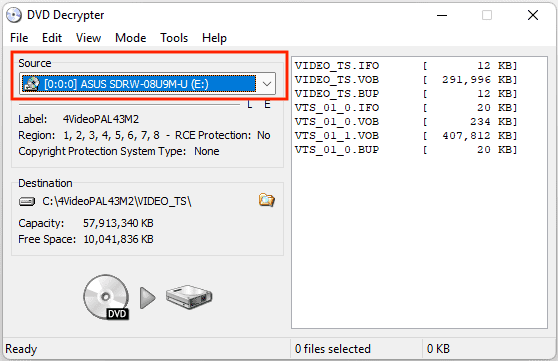Viewport: 558px width, 361px height.
Task: Click the L indicator below Source
Action: coord(250,104)
